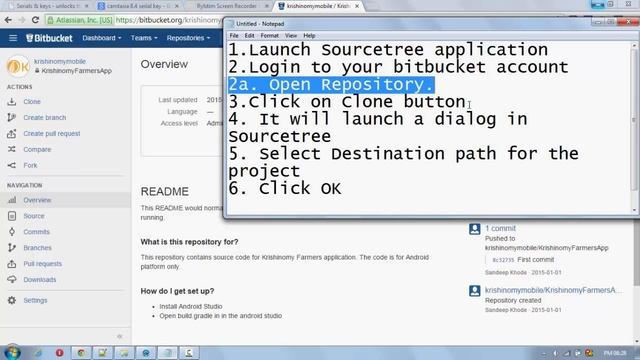Image resolution: width=640 pixels, height=360 pixels.
Task: Click the Clone link in Actions
Action: 32,102
